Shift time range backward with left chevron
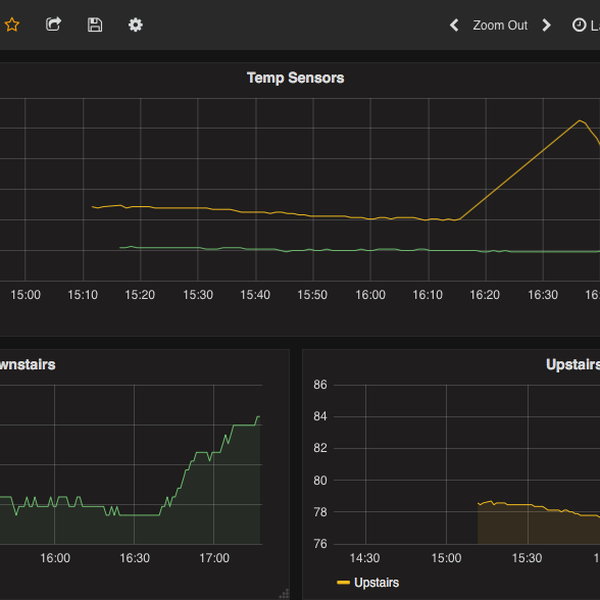600x600 pixels. click(x=454, y=25)
